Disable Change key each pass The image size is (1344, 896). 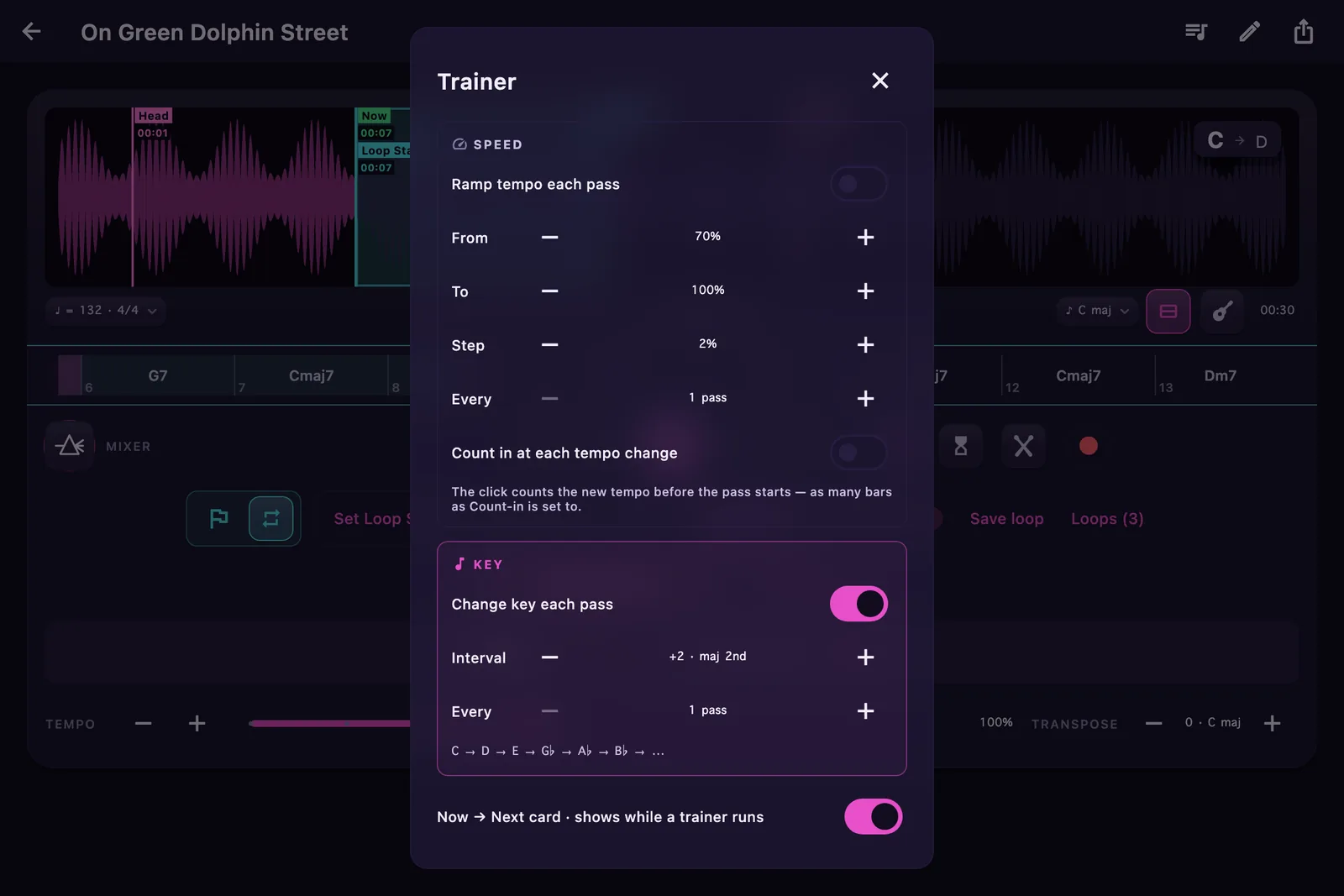pyautogui.click(x=858, y=604)
